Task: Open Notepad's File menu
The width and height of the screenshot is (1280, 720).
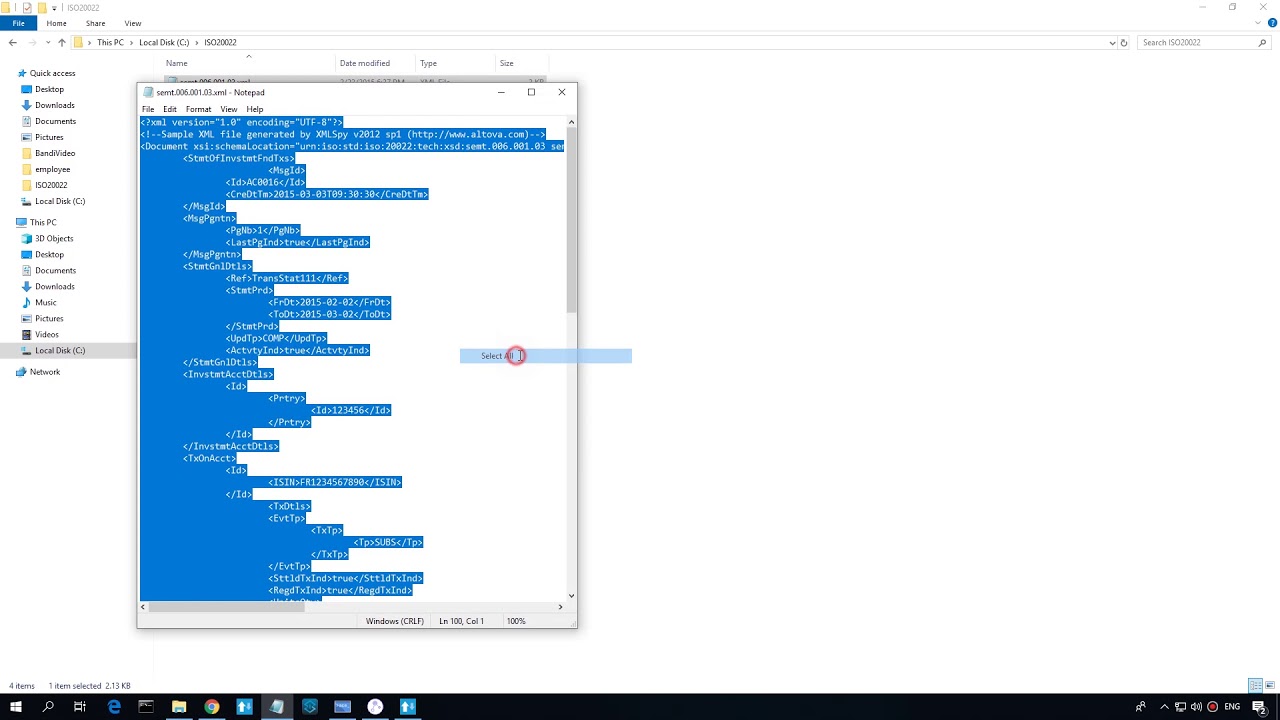Action: [148, 109]
